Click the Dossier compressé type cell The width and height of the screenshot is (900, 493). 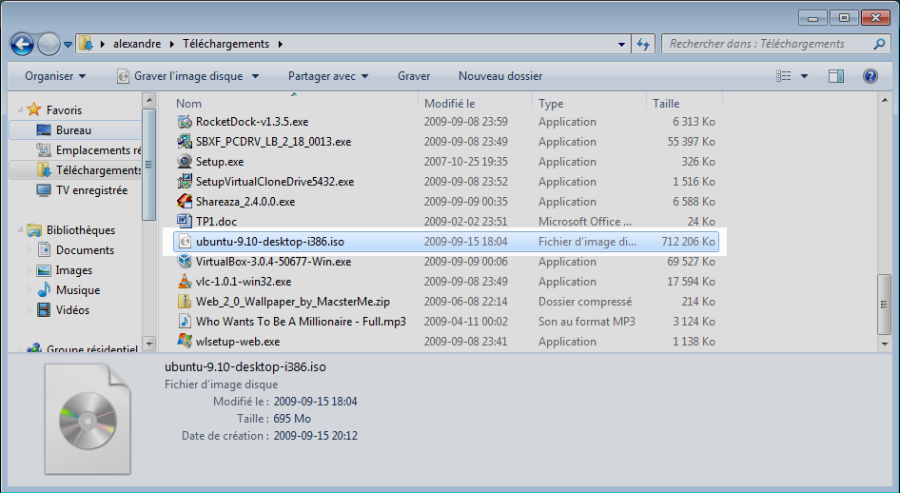585,301
